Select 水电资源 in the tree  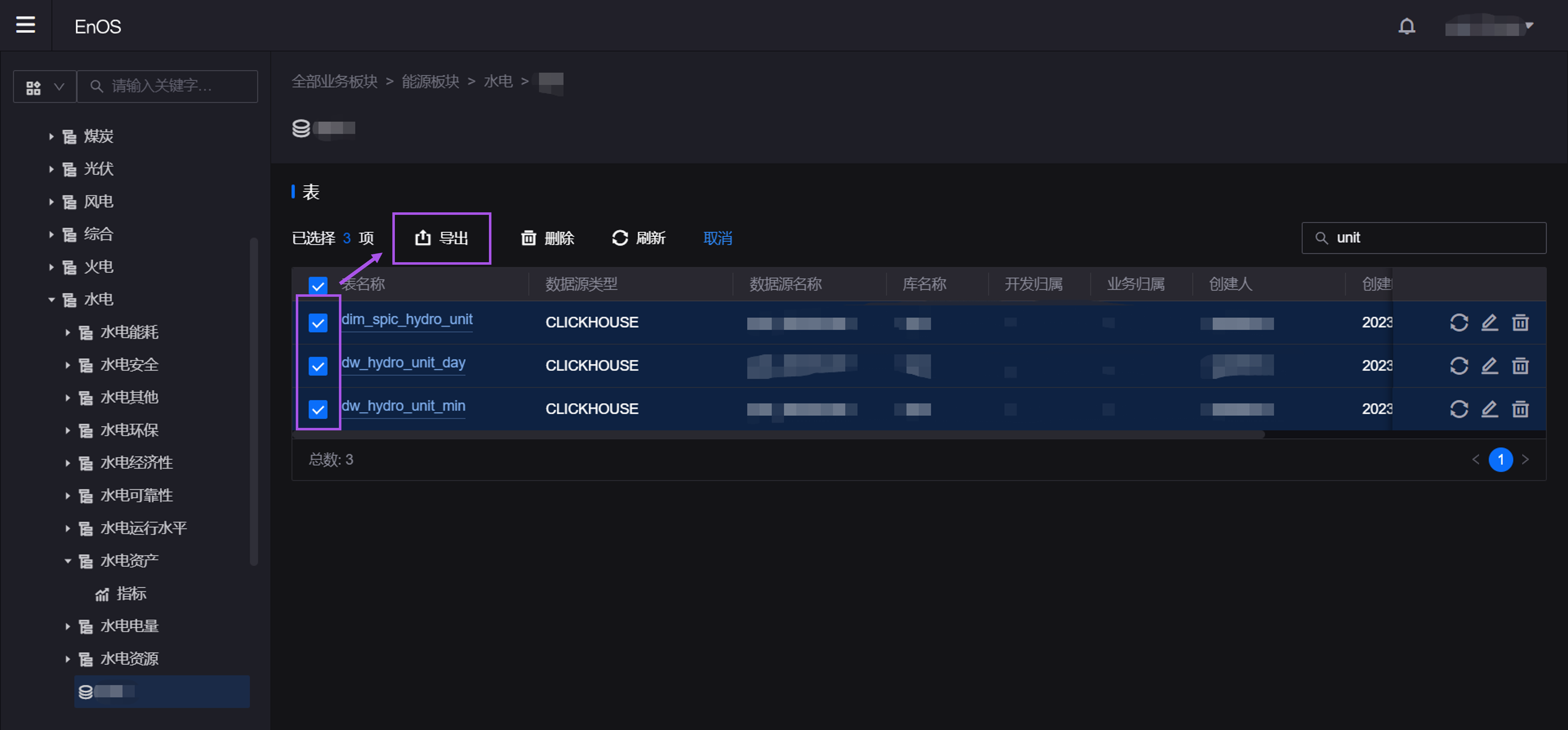[x=129, y=659]
